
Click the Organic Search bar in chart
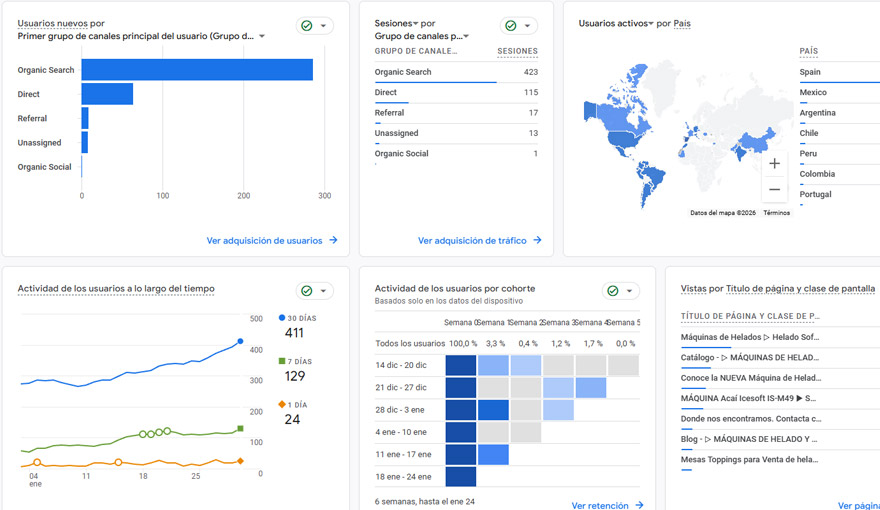[197, 70]
